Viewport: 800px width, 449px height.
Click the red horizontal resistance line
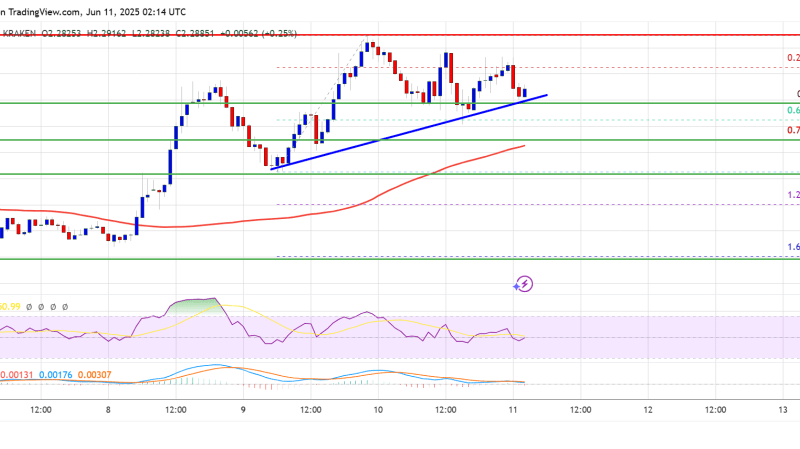[x=400, y=35]
